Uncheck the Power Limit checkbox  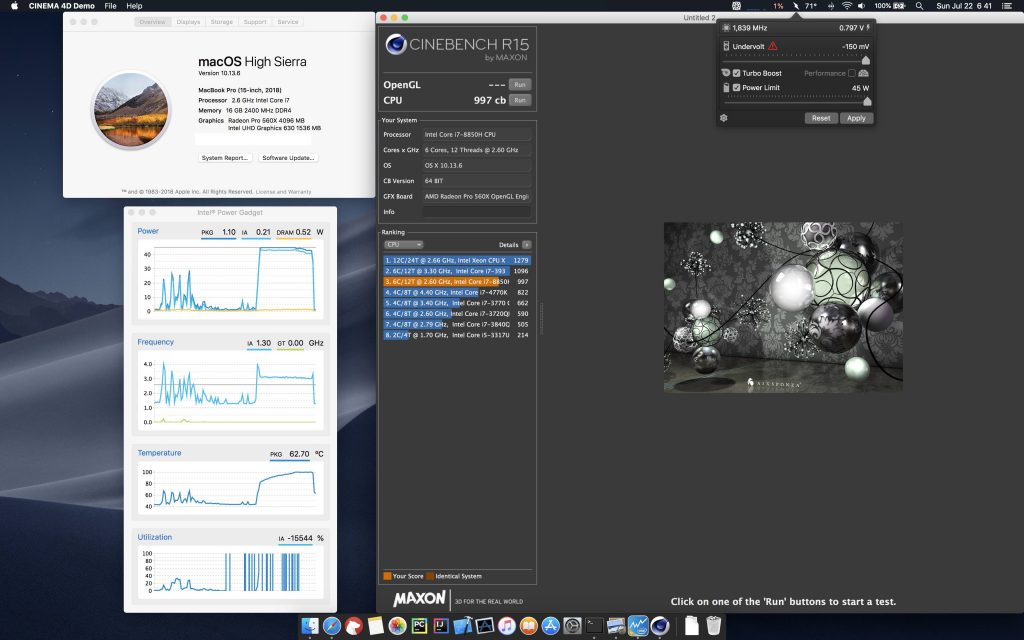click(x=737, y=88)
